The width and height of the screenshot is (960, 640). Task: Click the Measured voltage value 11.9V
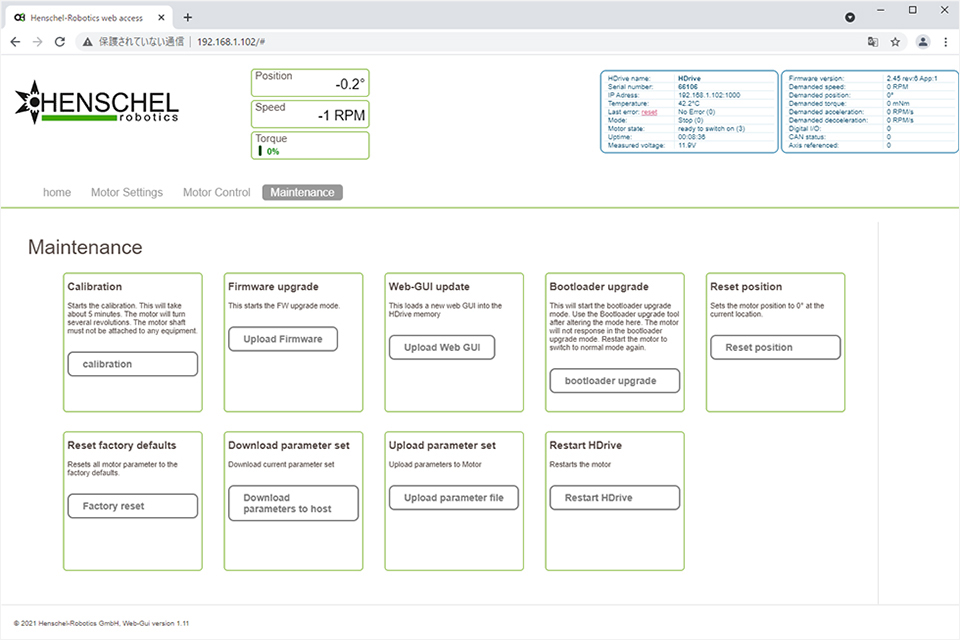click(x=687, y=145)
